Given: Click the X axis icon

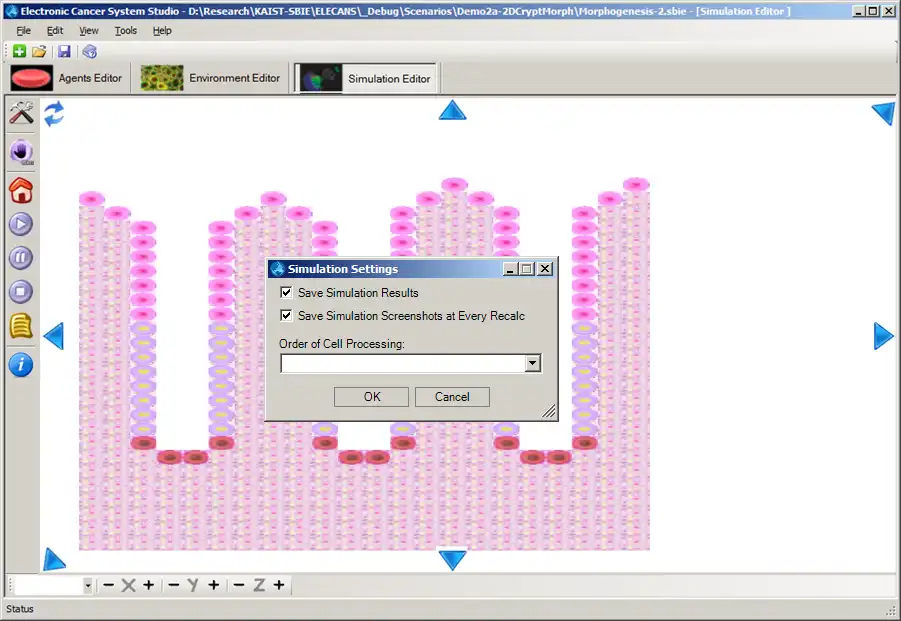Looking at the screenshot, I should point(129,585).
